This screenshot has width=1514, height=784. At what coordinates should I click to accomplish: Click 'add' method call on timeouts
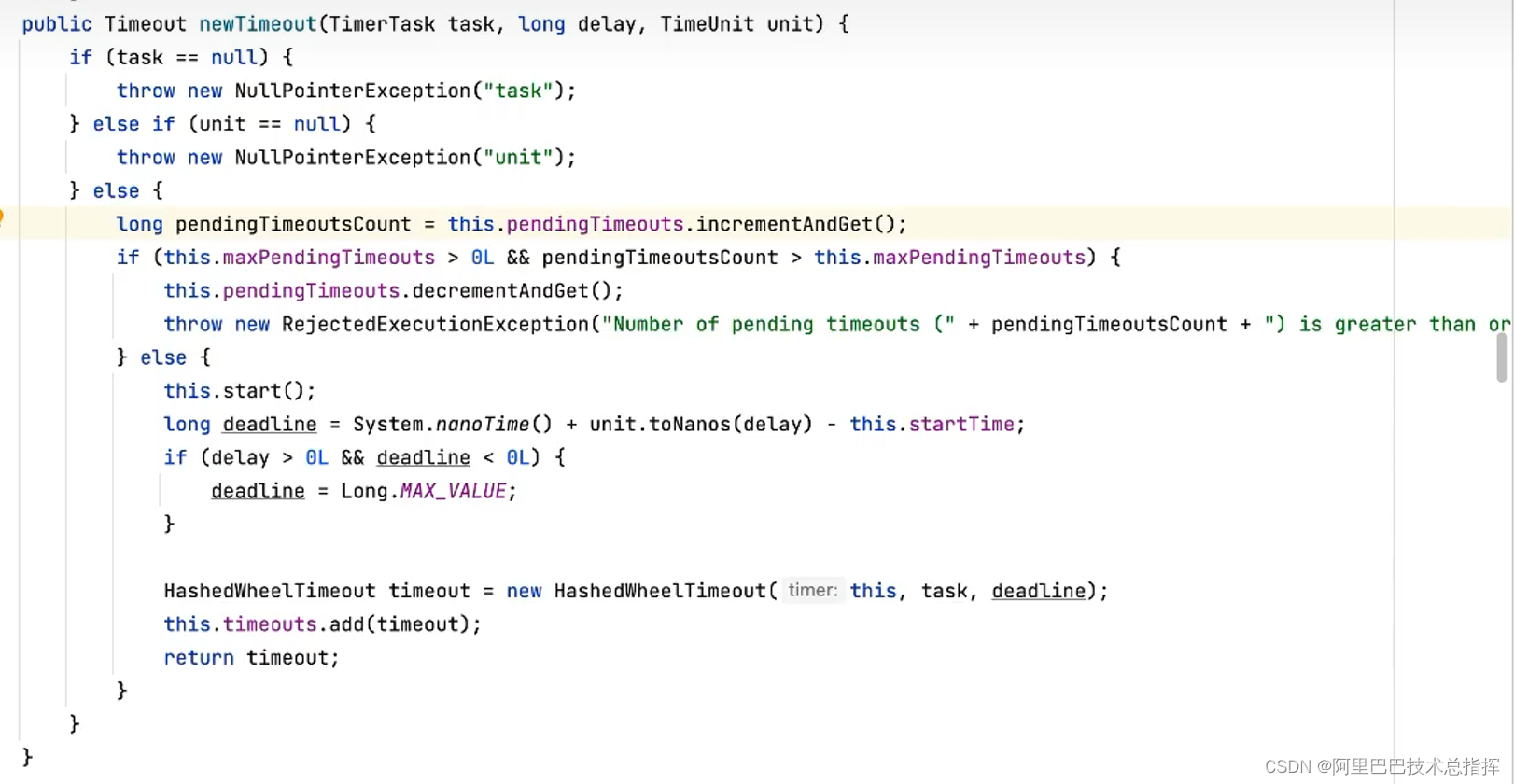[x=346, y=623]
